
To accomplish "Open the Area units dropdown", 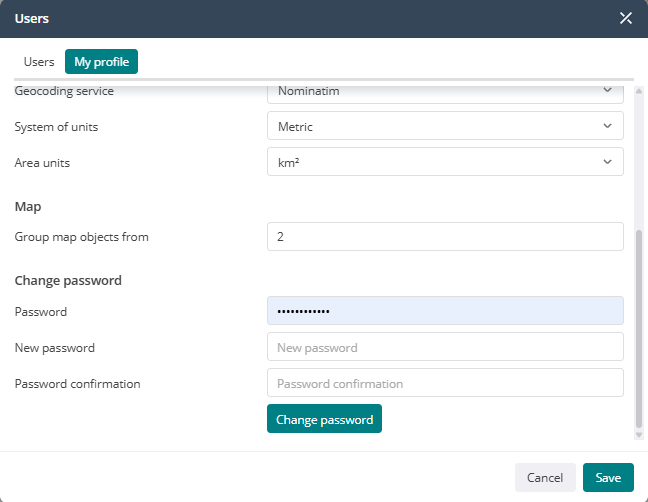I will [445, 162].
